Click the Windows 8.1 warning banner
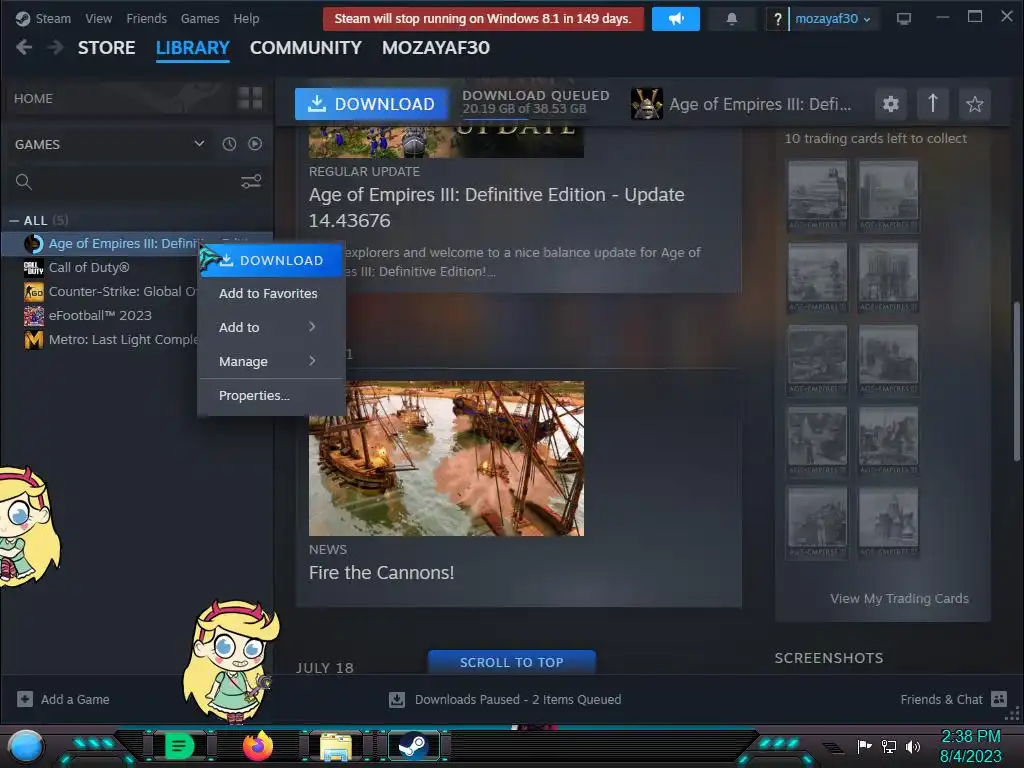 coord(483,19)
